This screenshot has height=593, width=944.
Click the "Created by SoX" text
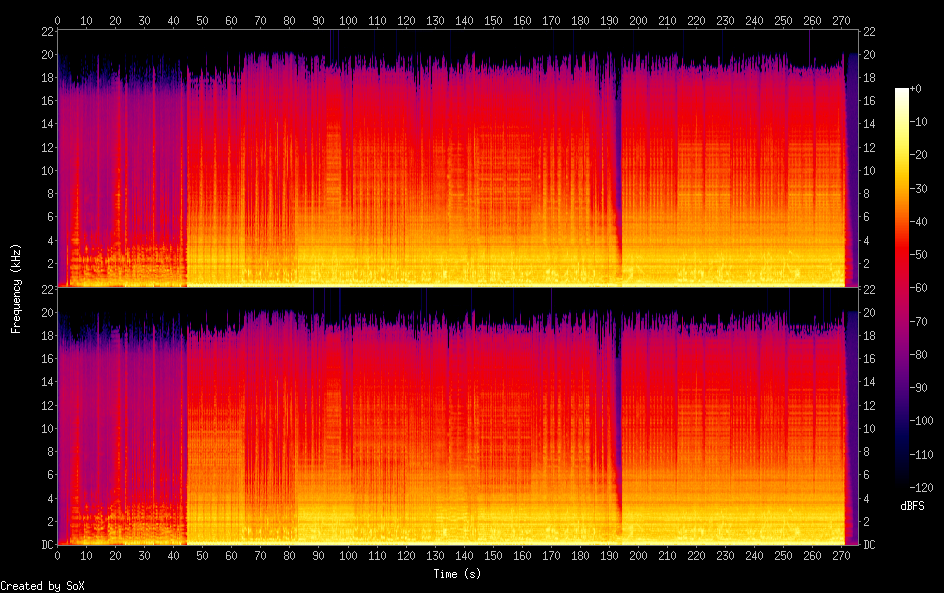coord(42,586)
